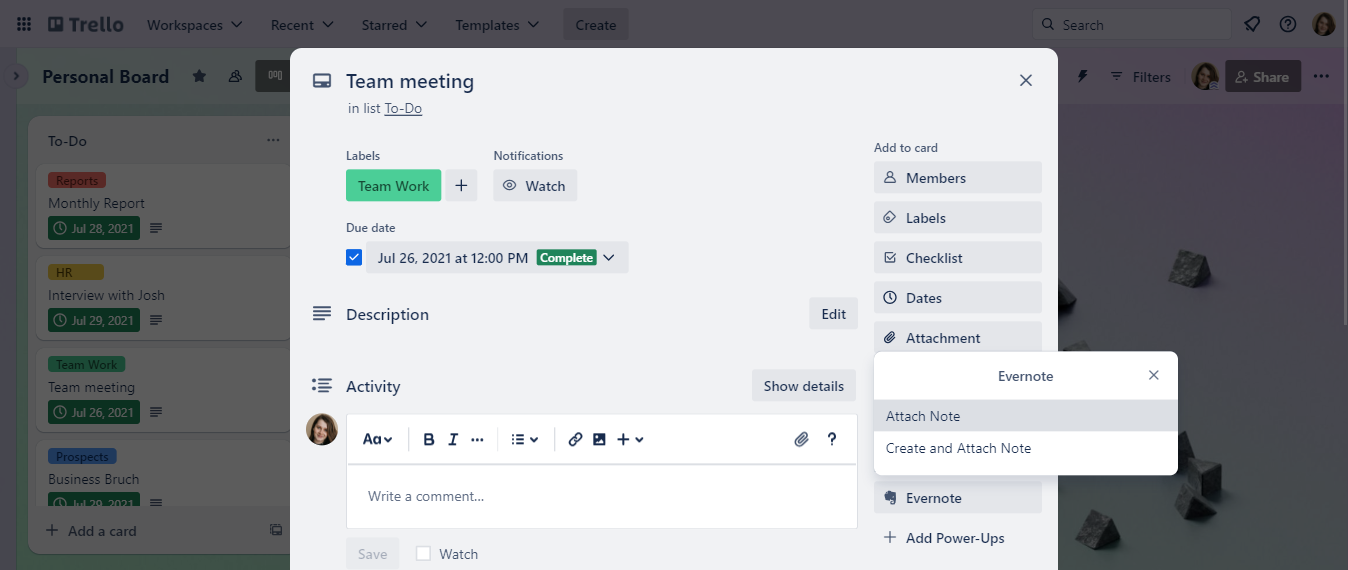Image resolution: width=1348 pixels, height=570 pixels.
Task: Tick the Watch checkbox below the comment box
Action: tap(423, 553)
